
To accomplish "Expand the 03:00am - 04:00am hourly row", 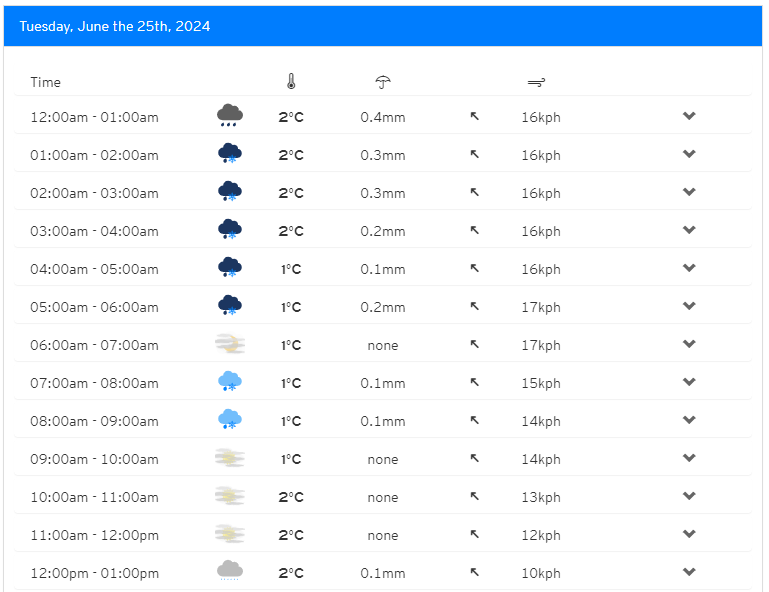I will [x=689, y=230].
